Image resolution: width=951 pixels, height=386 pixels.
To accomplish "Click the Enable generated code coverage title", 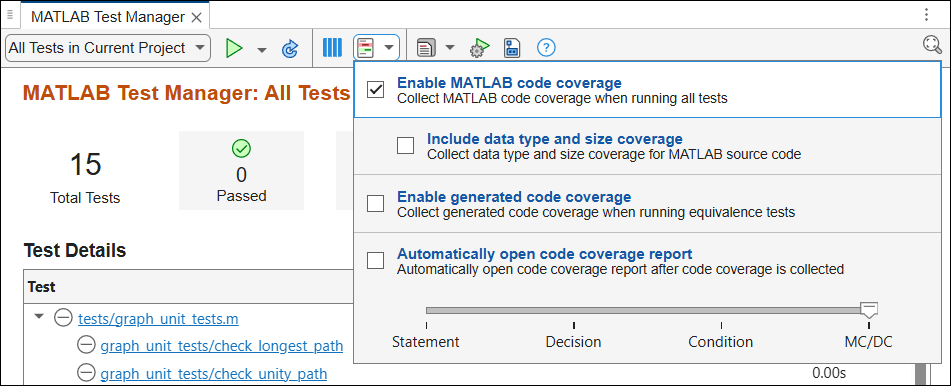I will pos(514,197).
